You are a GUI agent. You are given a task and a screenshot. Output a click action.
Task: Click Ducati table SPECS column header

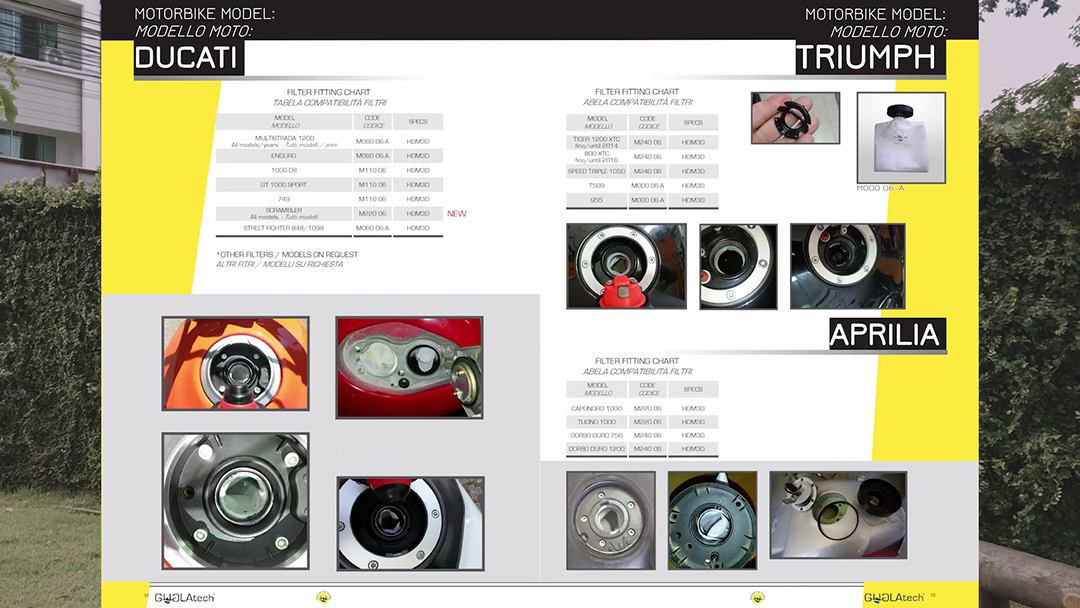click(x=418, y=121)
